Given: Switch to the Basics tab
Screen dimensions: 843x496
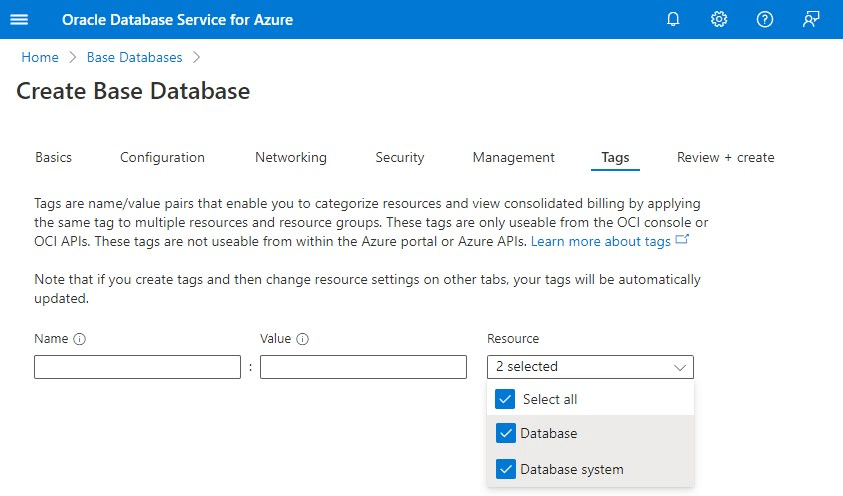Looking at the screenshot, I should click(x=53, y=157).
